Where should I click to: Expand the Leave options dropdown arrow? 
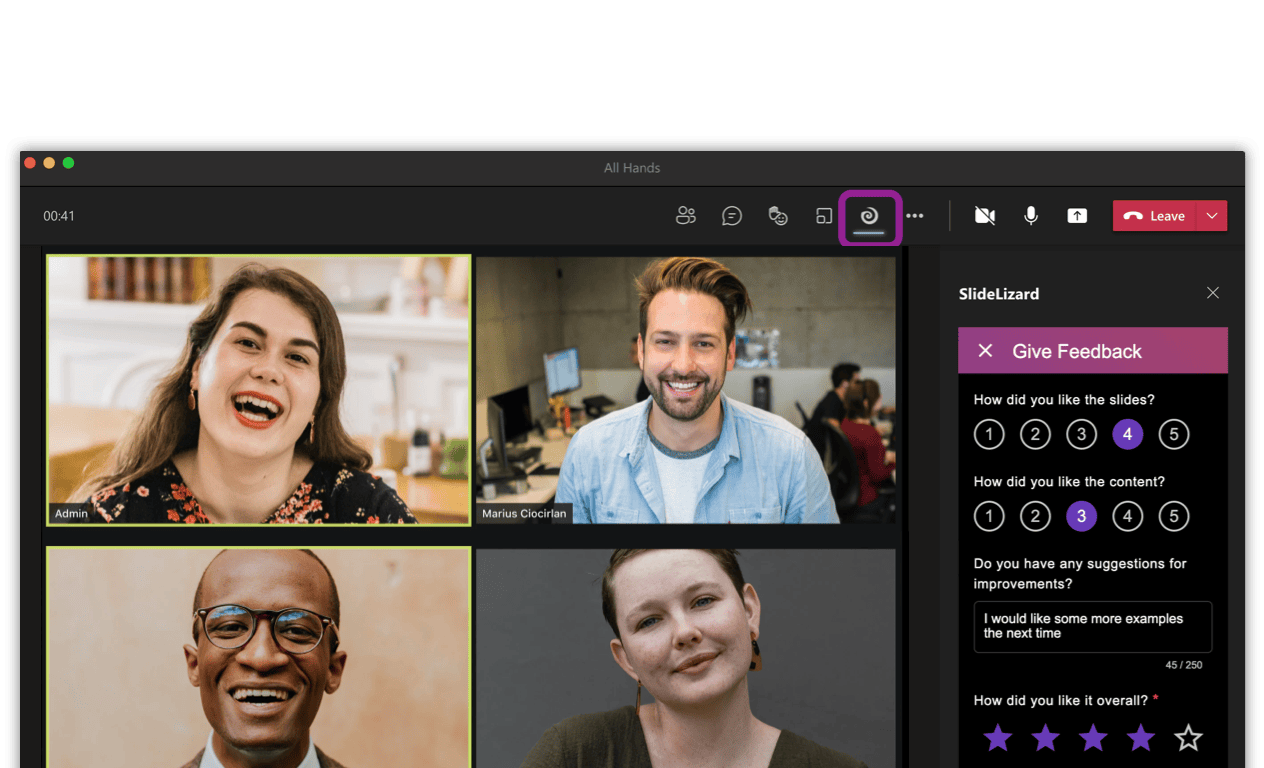tap(1212, 216)
